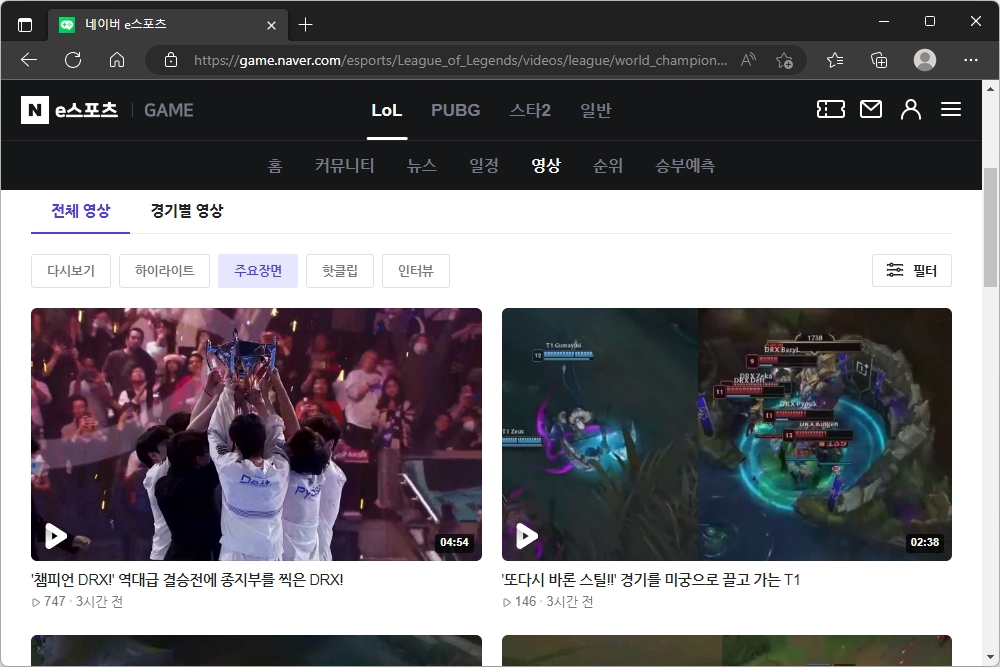Open the mail envelope icon
This screenshot has height=667, width=1000.
tap(871, 109)
